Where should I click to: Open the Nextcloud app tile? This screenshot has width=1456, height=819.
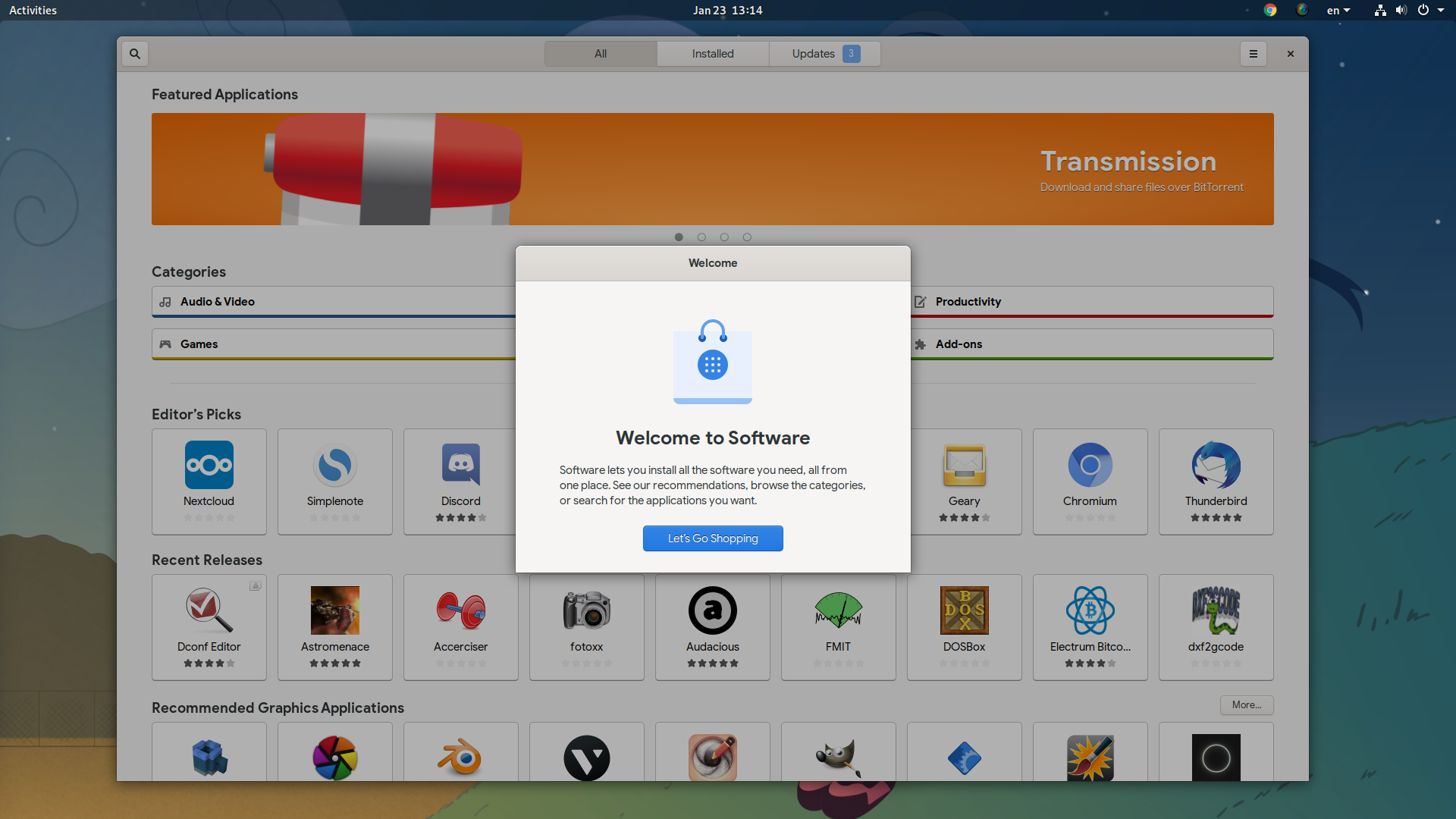pyautogui.click(x=209, y=482)
